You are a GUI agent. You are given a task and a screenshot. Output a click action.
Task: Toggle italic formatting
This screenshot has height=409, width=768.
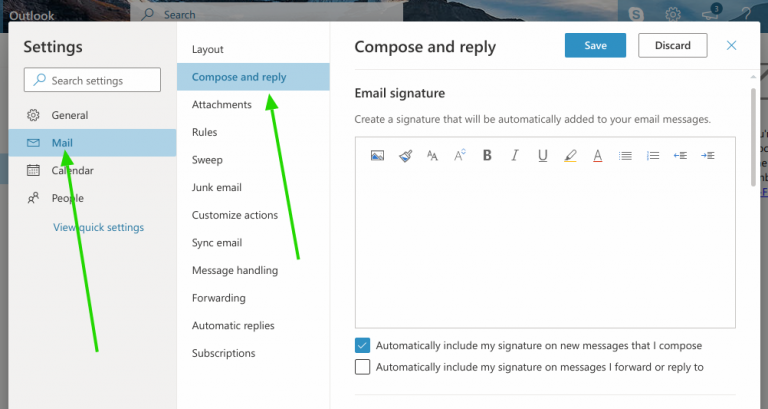tap(514, 155)
